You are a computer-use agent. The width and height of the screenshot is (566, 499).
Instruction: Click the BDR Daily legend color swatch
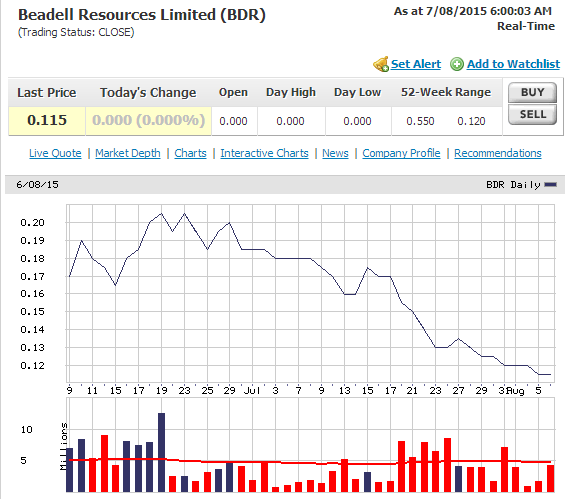(550, 185)
